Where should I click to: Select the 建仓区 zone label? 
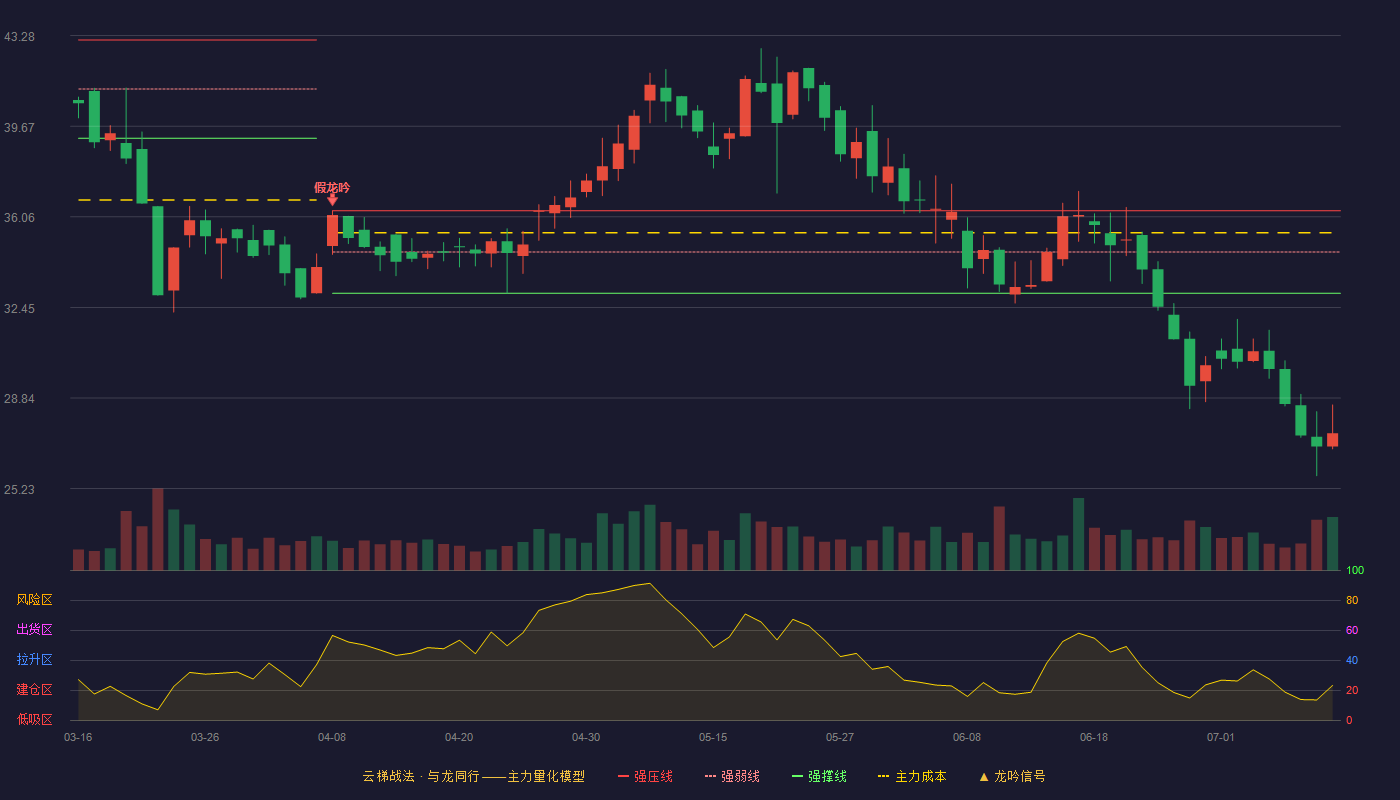coord(34,690)
